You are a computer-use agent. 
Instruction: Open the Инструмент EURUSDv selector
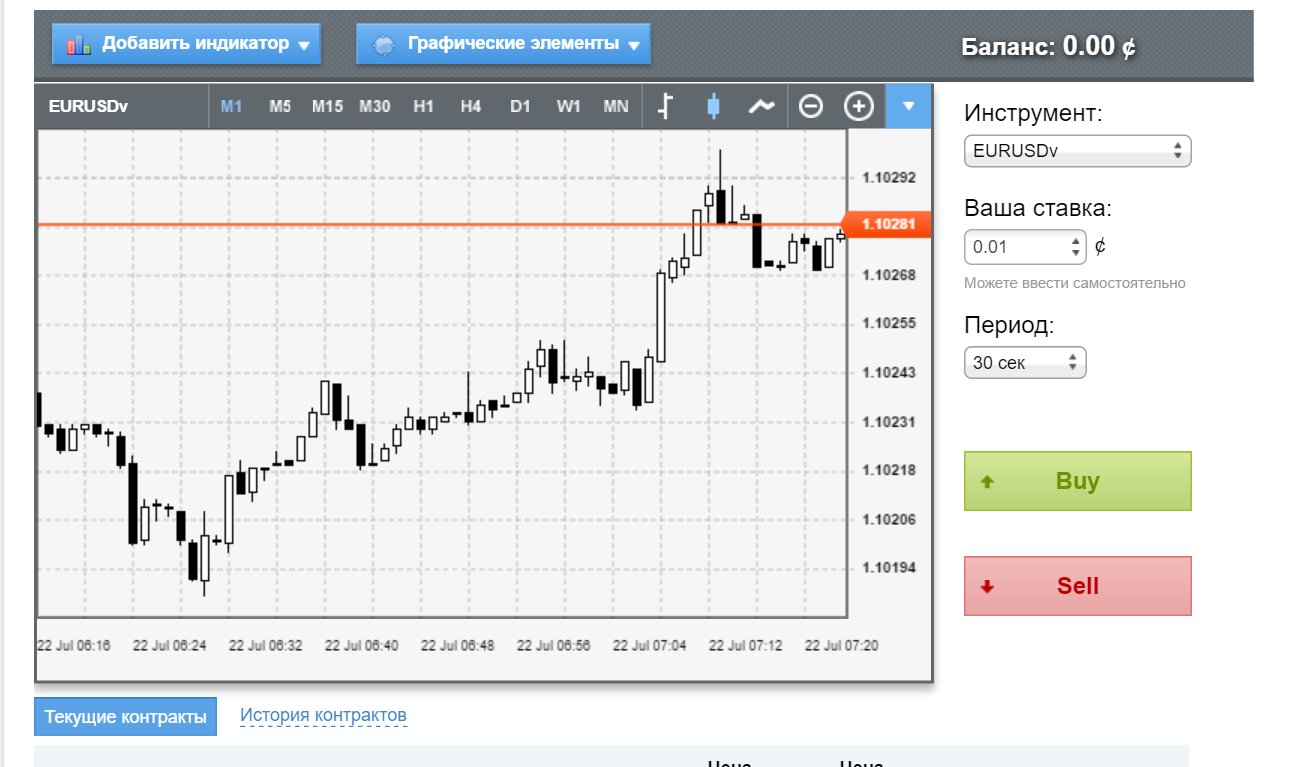point(1077,151)
